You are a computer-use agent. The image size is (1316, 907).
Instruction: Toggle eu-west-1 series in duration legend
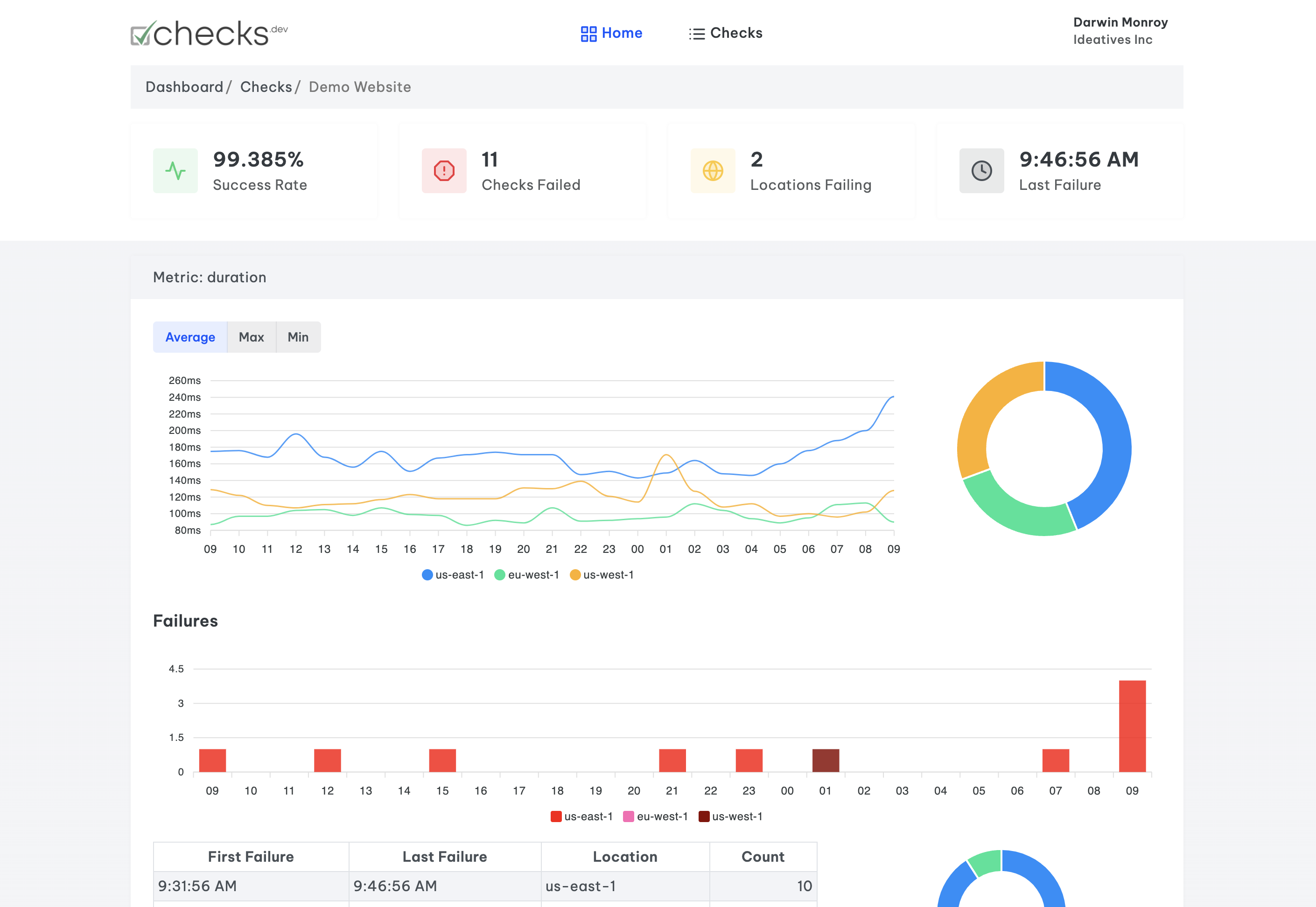(526, 574)
